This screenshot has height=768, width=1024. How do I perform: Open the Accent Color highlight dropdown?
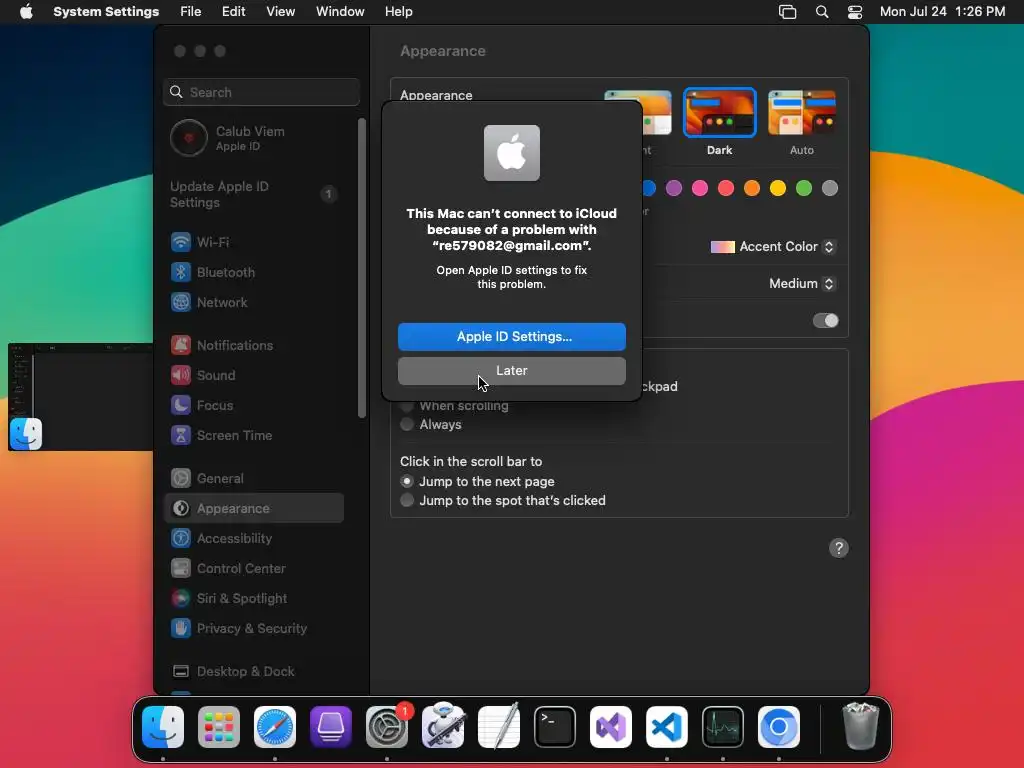click(773, 247)
